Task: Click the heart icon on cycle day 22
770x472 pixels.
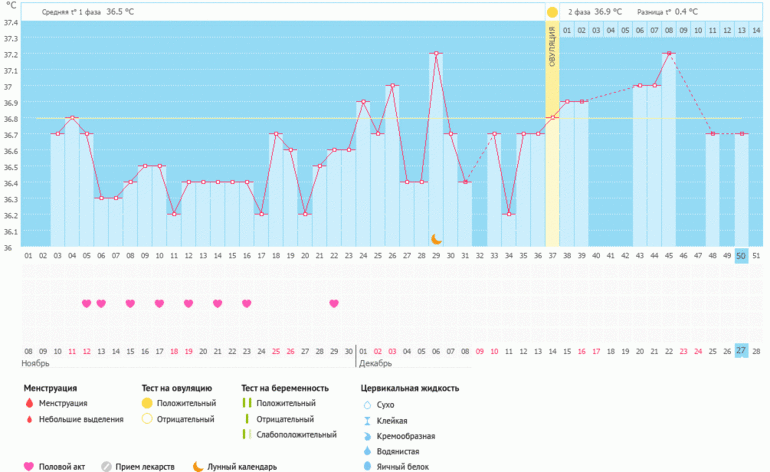Action: point(334,303)
